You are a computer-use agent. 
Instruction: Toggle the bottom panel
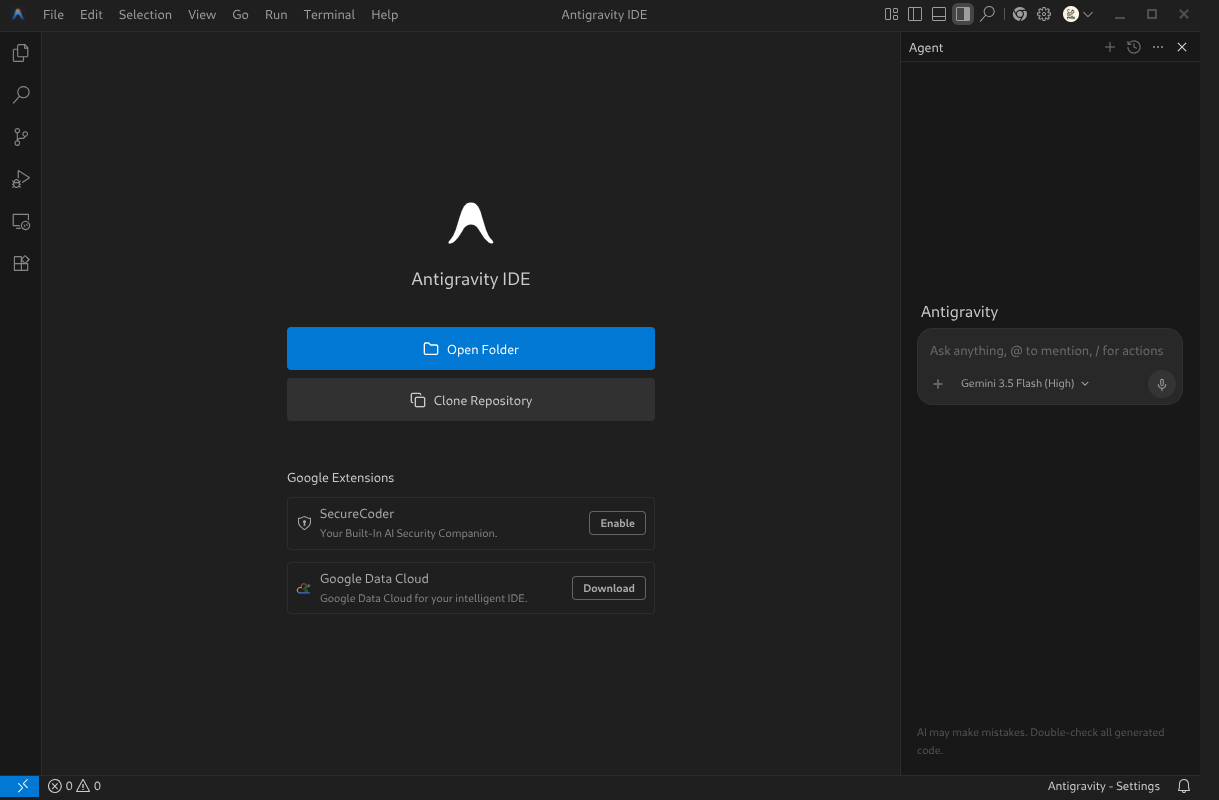point(939,14)
